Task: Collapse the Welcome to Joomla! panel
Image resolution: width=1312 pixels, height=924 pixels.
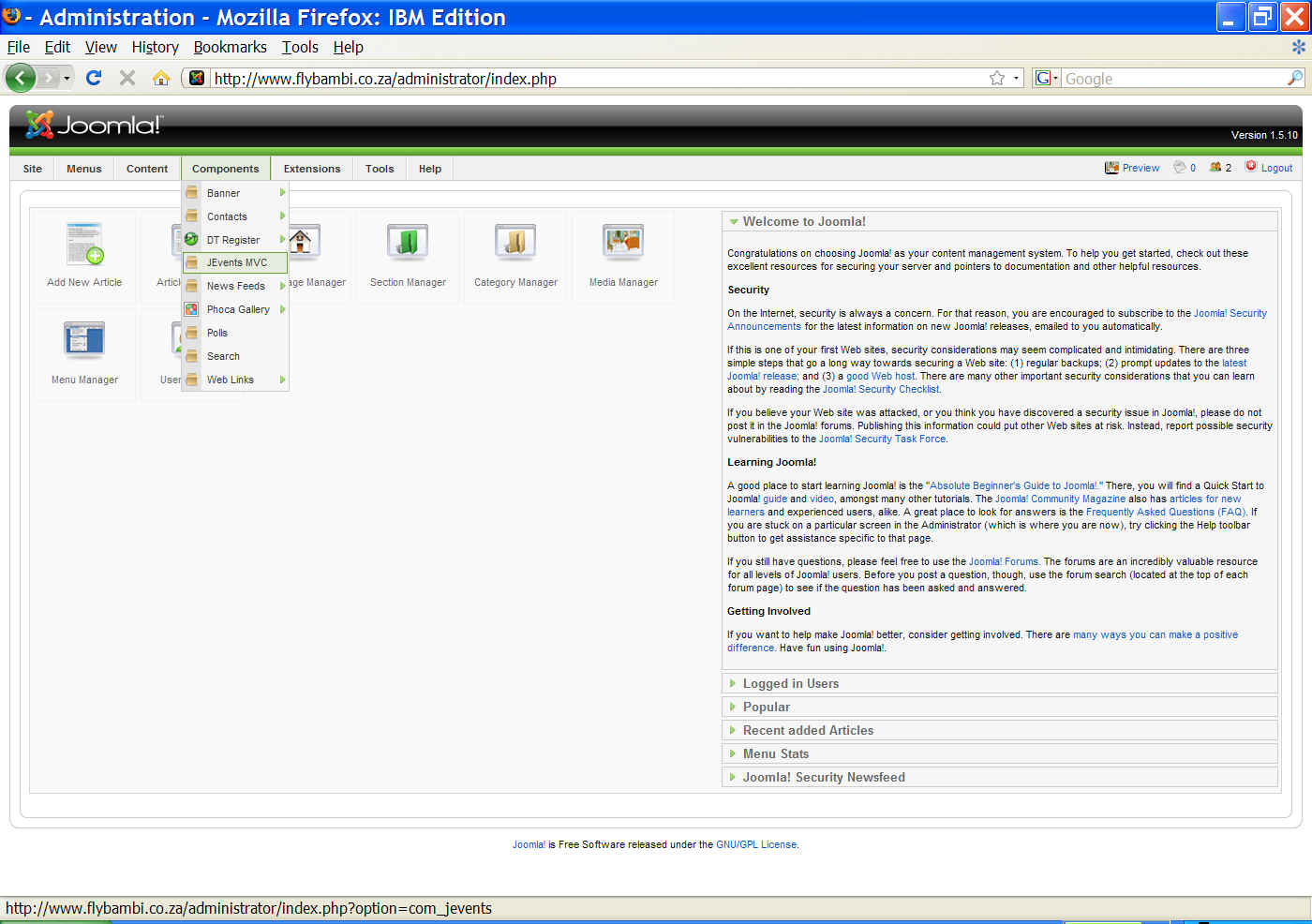Action: click(x=803, y=221)
